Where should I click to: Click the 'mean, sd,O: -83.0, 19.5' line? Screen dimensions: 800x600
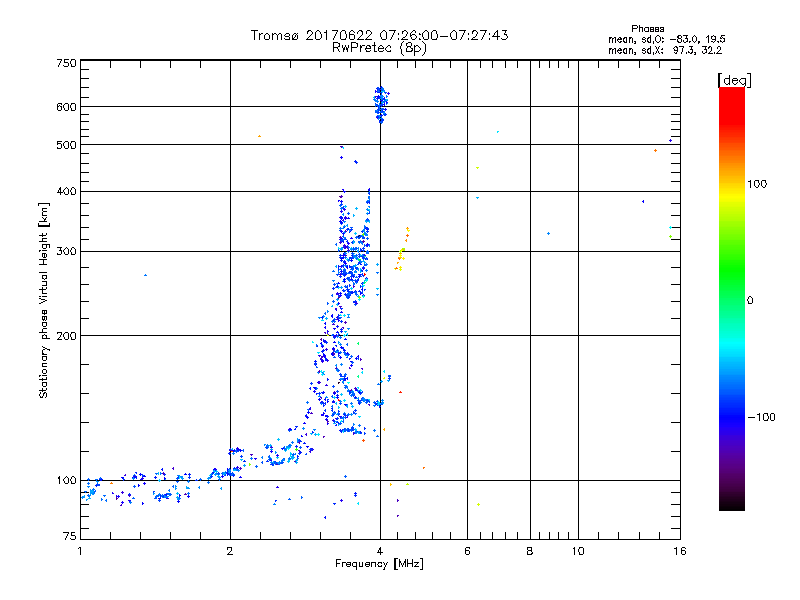[666, 39]
